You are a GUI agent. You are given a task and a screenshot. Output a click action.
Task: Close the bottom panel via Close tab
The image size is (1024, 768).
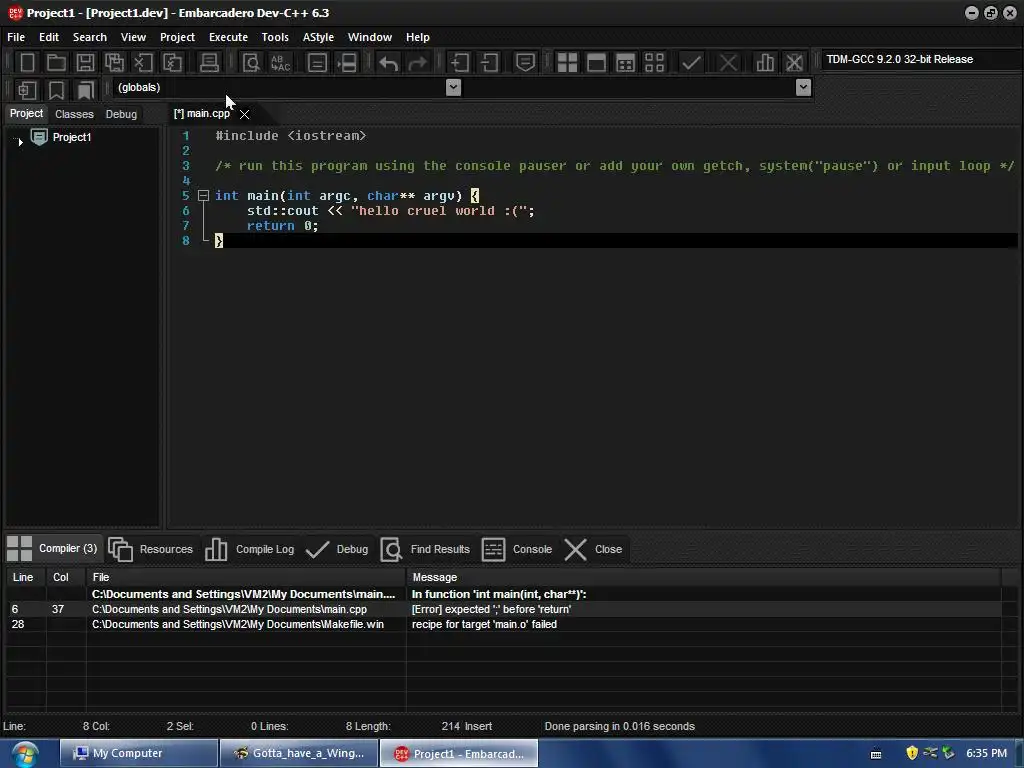click(x=593, y=549)
